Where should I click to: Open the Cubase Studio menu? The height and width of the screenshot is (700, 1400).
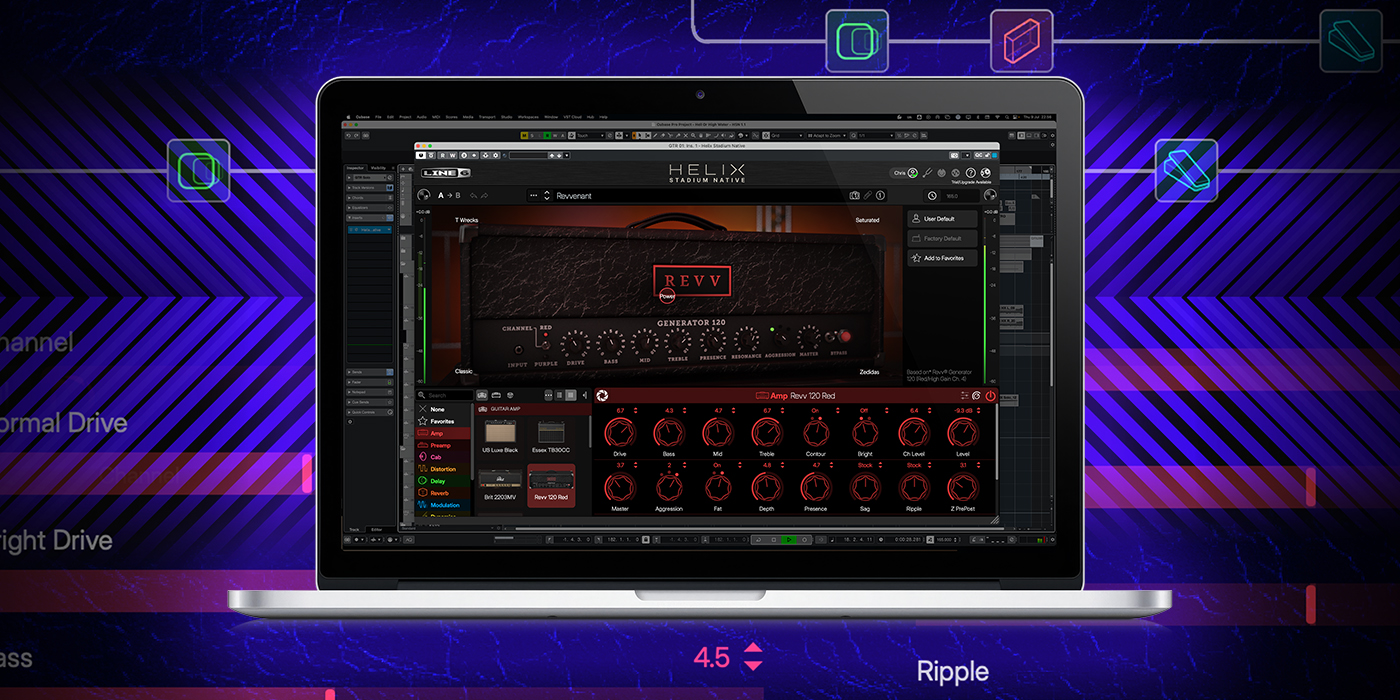506,117
